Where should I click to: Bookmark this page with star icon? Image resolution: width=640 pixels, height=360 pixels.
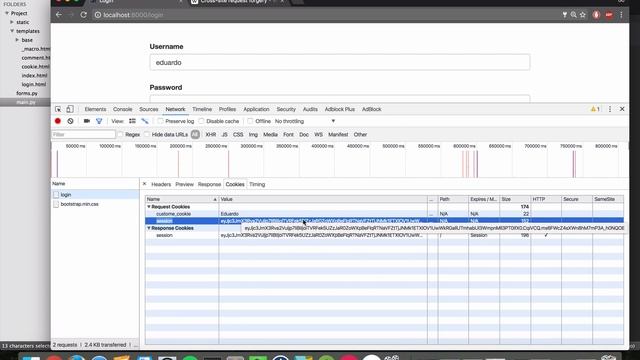pyautogui.click(x=583, y=15)
